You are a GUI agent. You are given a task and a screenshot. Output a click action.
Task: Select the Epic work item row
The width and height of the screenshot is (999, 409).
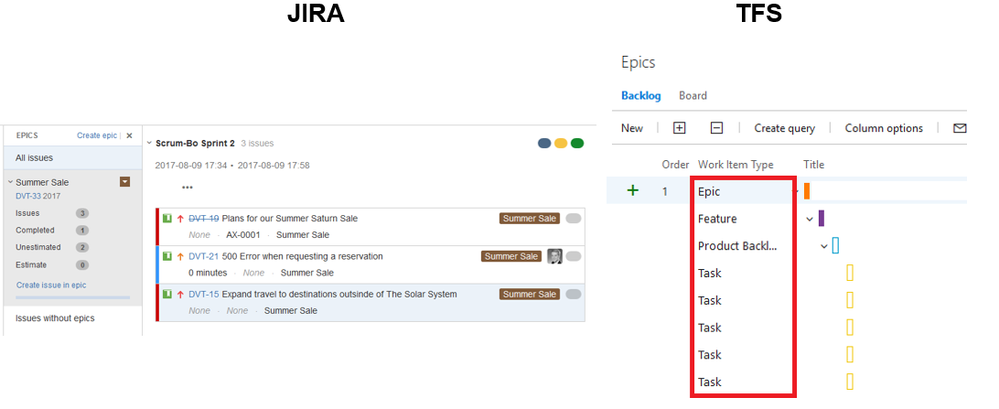click(x=786, y=191)
